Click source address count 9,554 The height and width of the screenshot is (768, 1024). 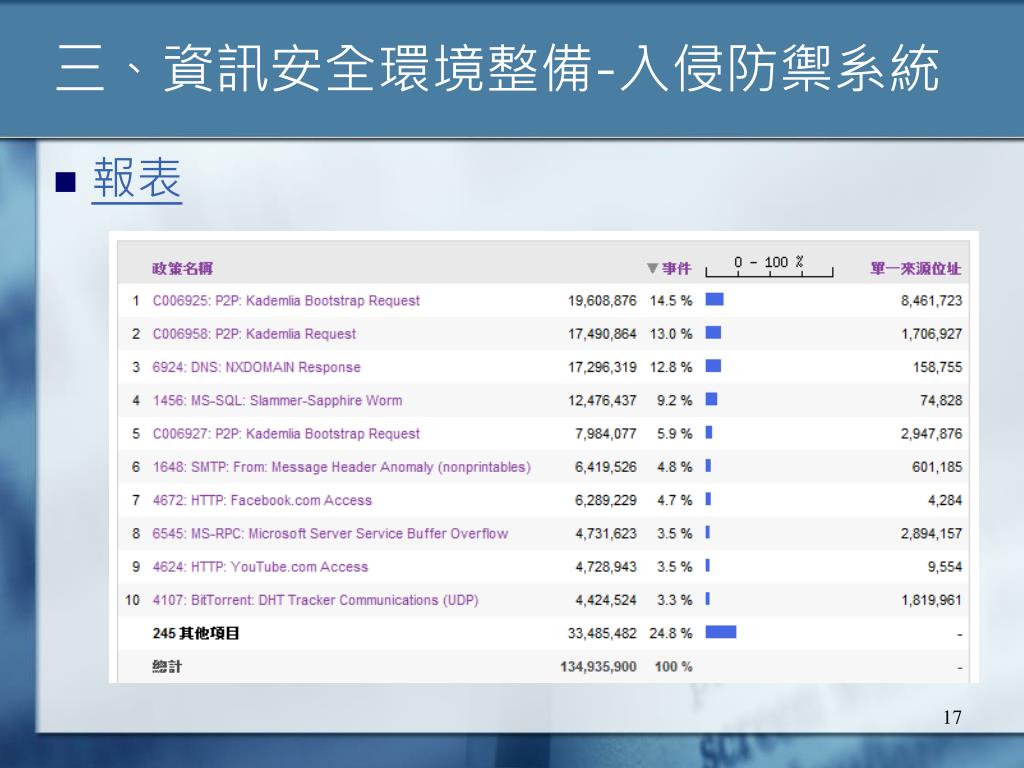click(945, 567)
